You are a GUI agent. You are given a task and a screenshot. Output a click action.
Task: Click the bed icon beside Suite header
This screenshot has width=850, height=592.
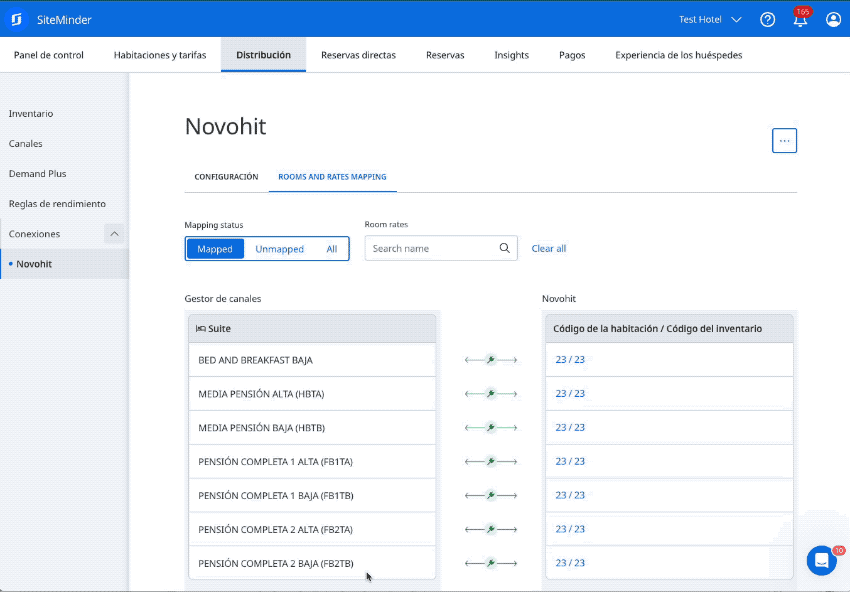pos(201,329)
